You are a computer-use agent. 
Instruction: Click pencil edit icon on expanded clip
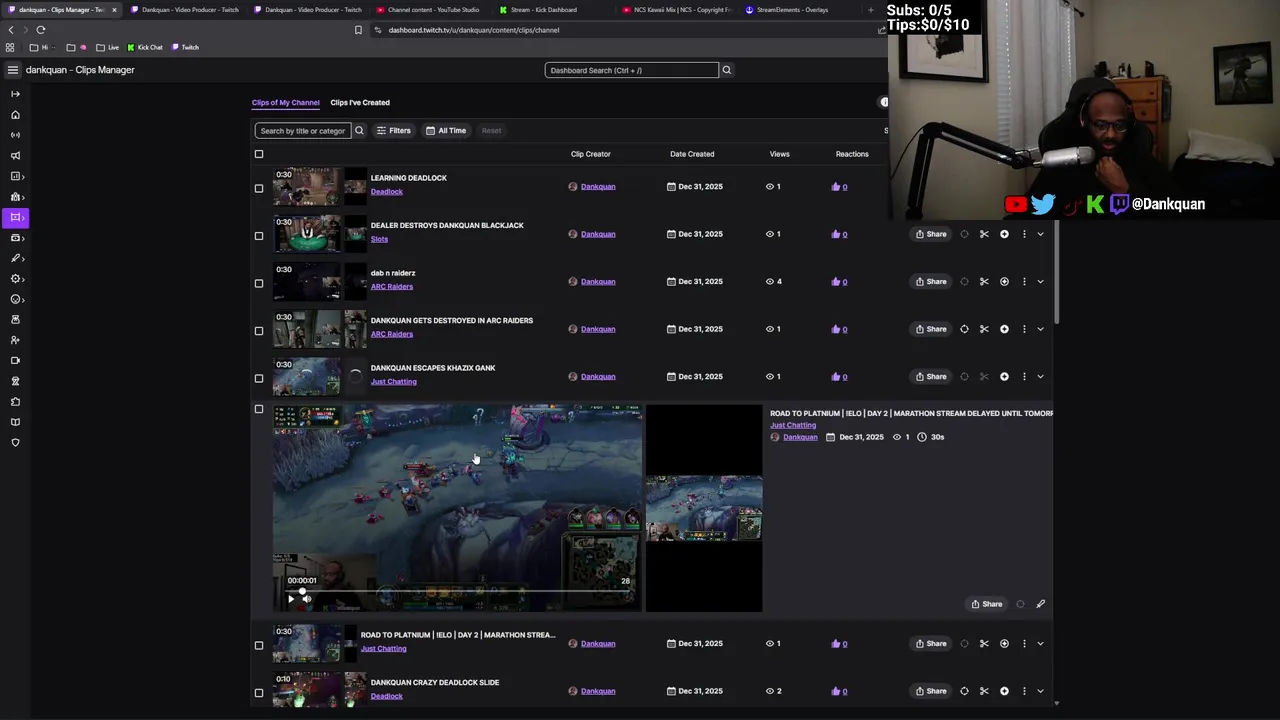tap(1040, 604)
